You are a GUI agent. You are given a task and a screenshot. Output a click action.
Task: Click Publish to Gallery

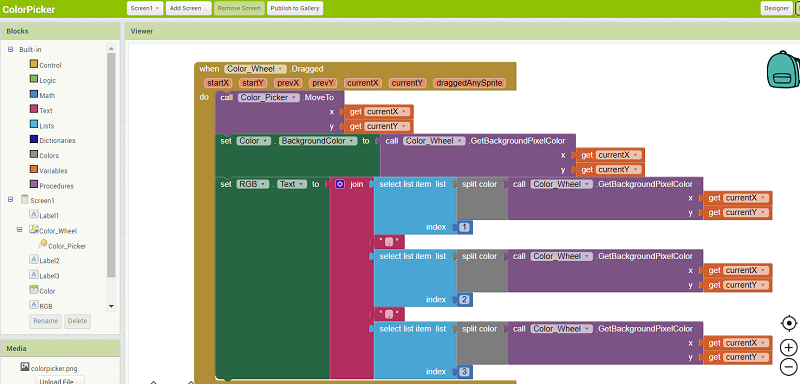(295, 8)
